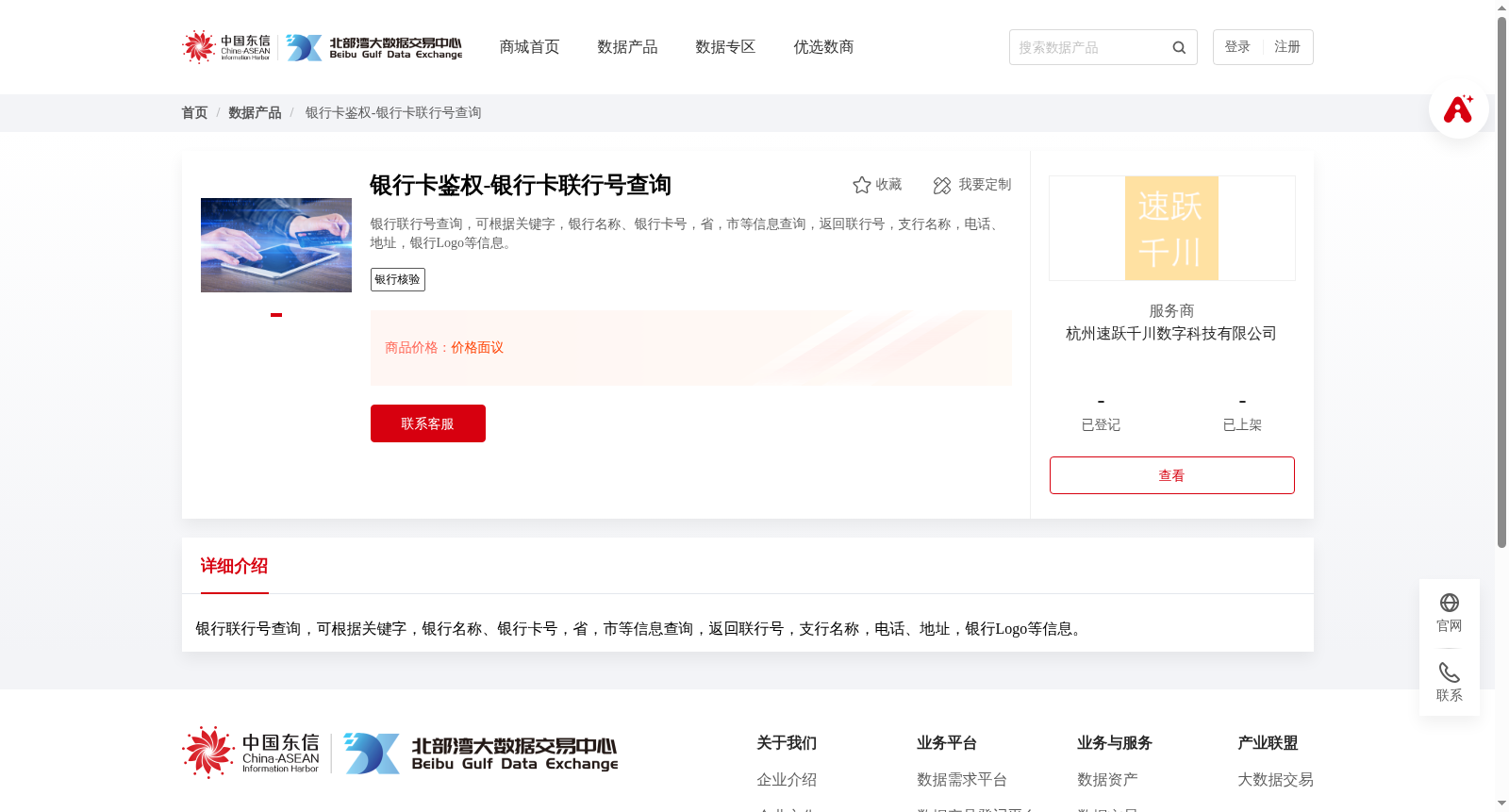
Task: Click the search magnifier icon
Action: tap(1179, 47)
